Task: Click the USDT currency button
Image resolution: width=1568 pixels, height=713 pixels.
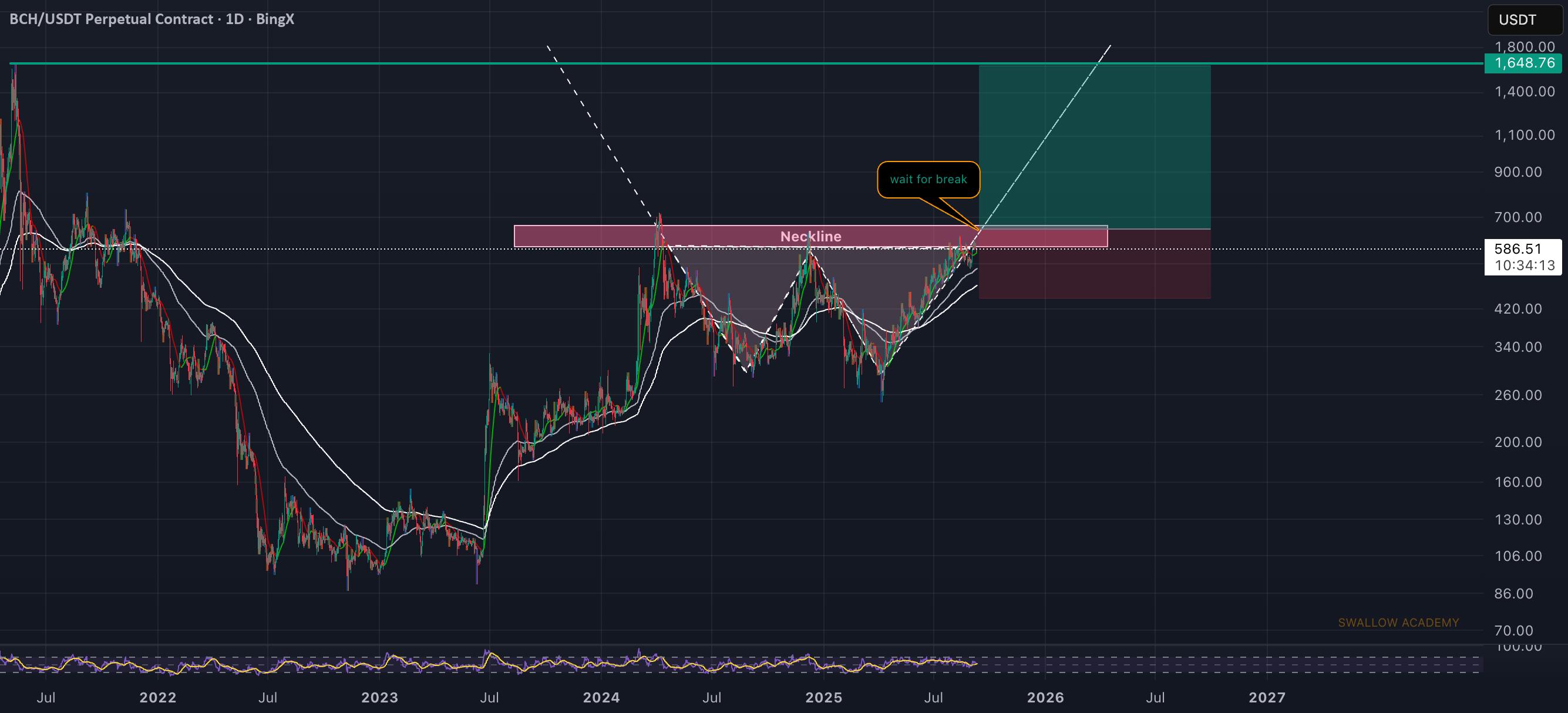Action: pyautogui.click(x=1525, y=19)
